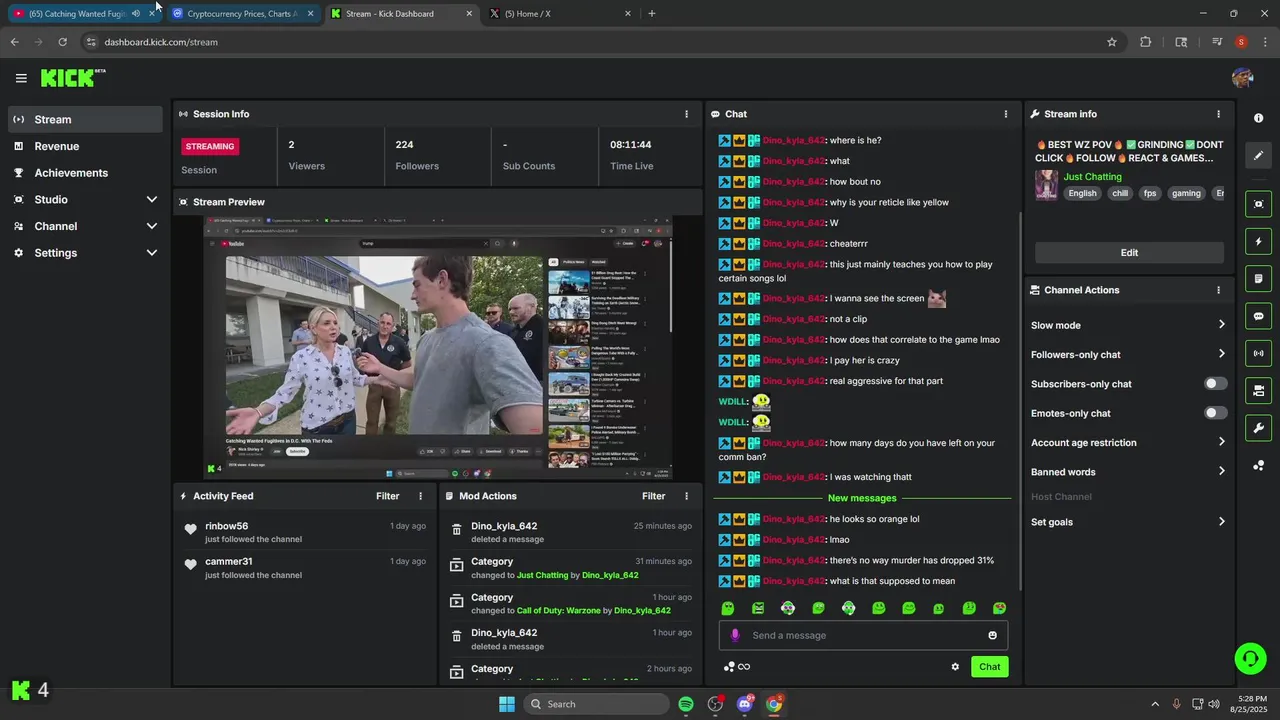The width and height of the screenshot is (1280, 720).
Task: Click the stream preview video thumbnail
Action: [x=438, y=347]
